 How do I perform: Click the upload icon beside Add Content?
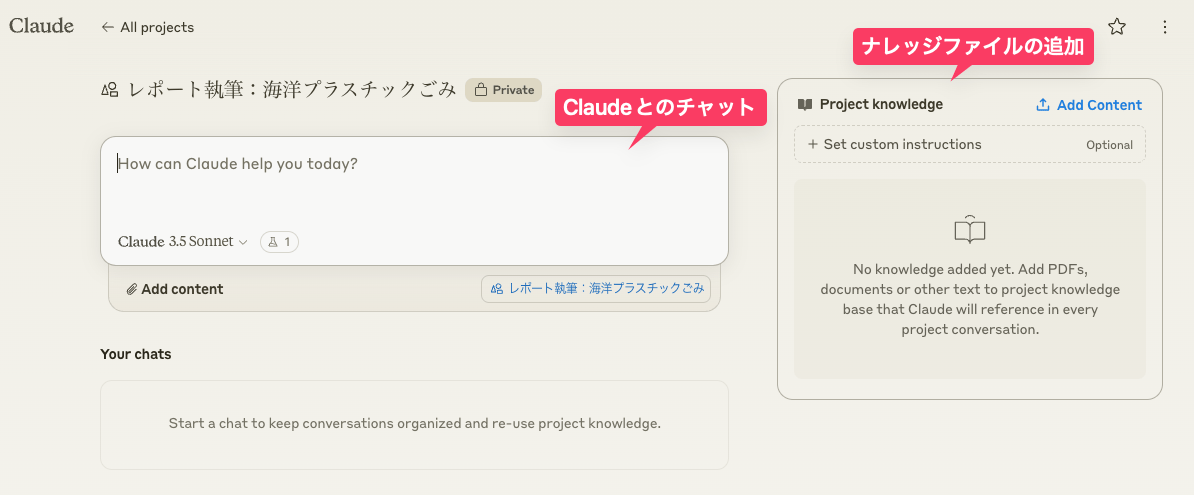point(1043,105)
